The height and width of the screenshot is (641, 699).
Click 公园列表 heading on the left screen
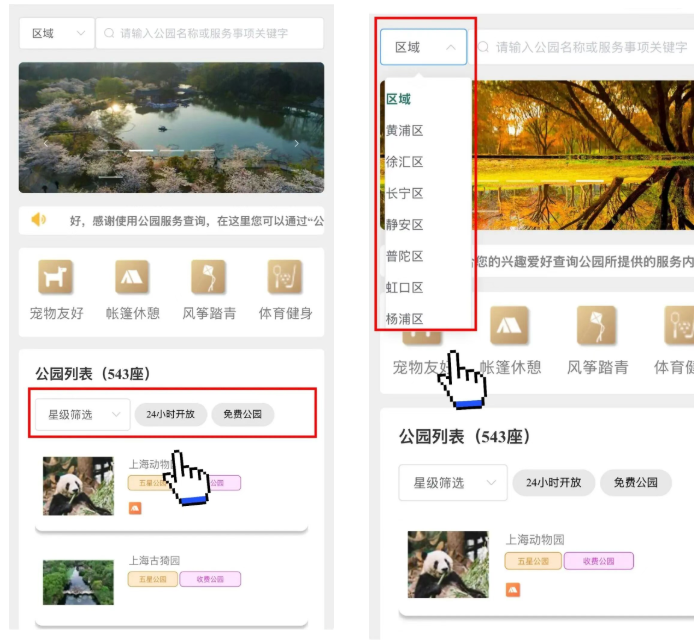coord(93,374)
